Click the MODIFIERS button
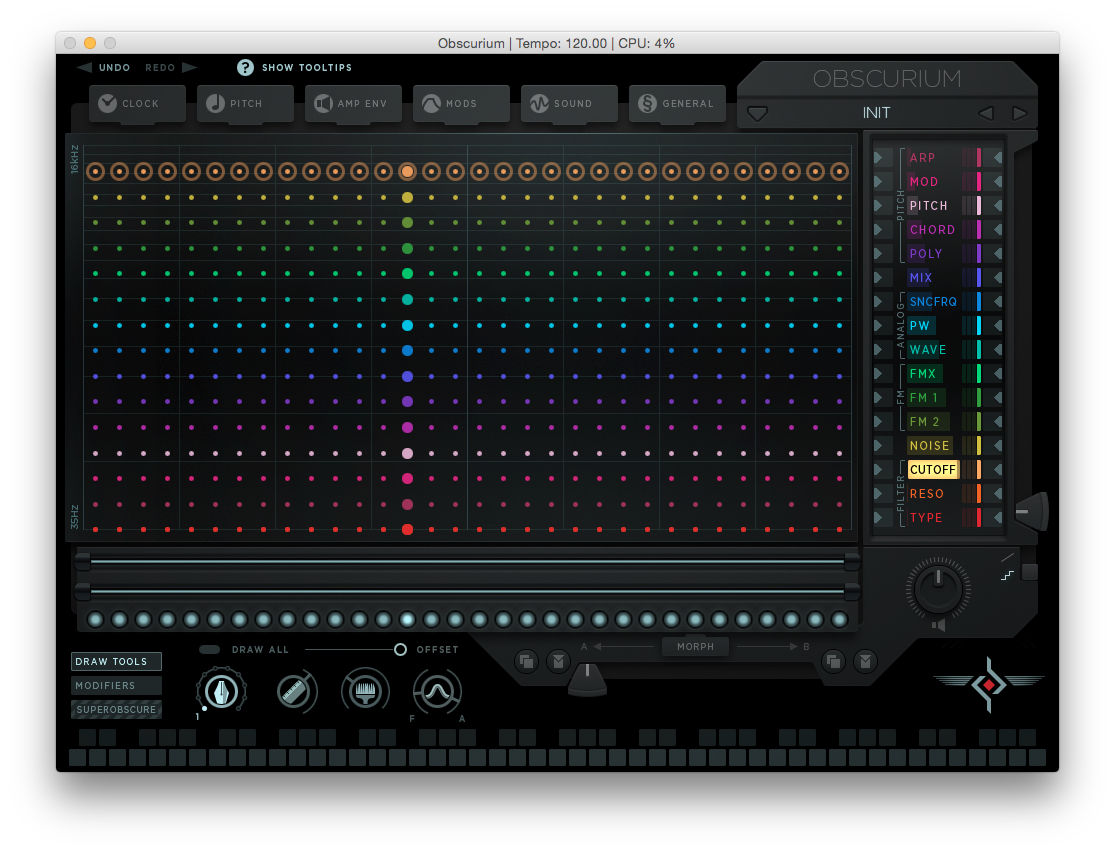Image resolution: width=1115 pixels, height=852 pixels. tap(116, 686)
